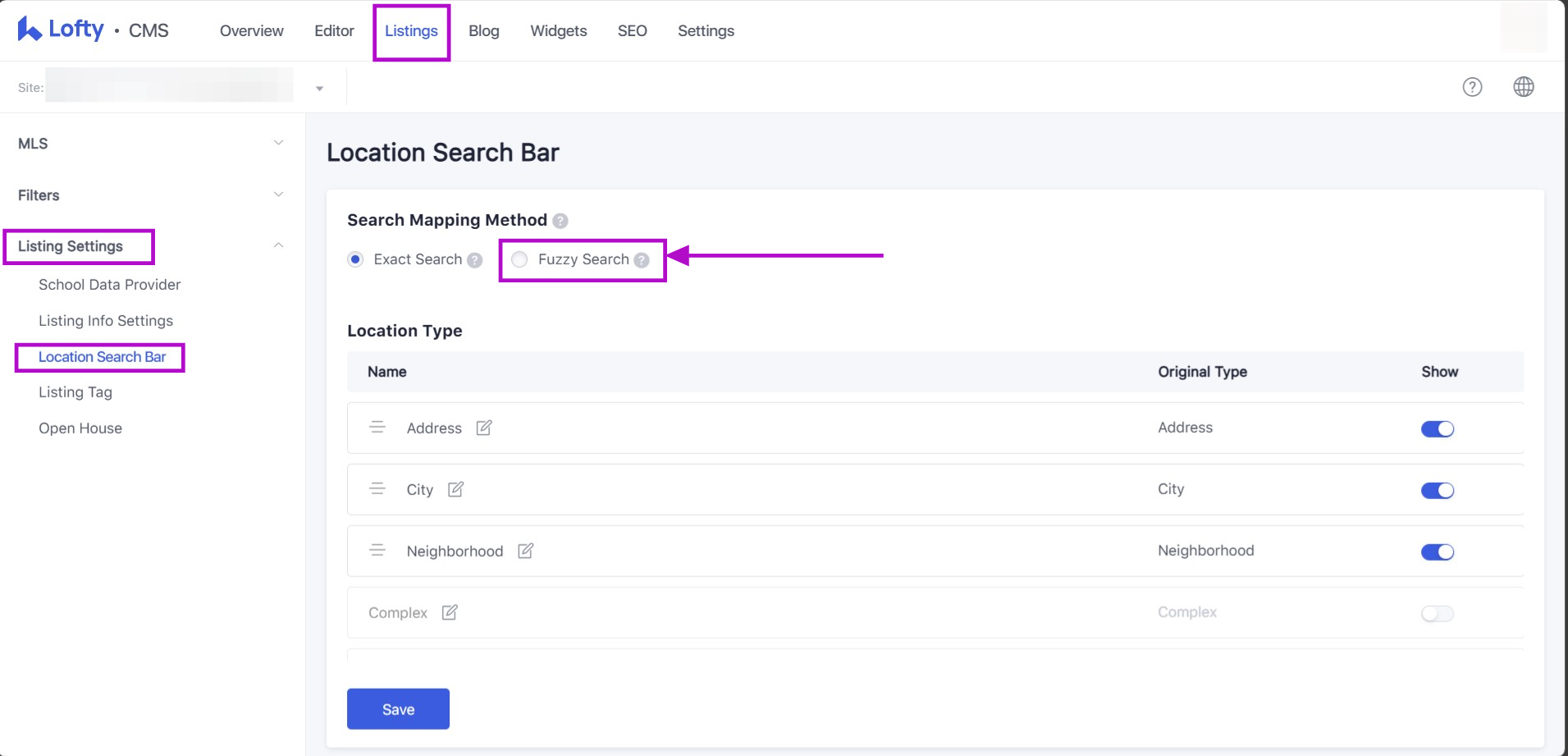The width and height of the screenshot is (1568, 756).
Task: Open the help question mark icon
Action: point(1472,87)
